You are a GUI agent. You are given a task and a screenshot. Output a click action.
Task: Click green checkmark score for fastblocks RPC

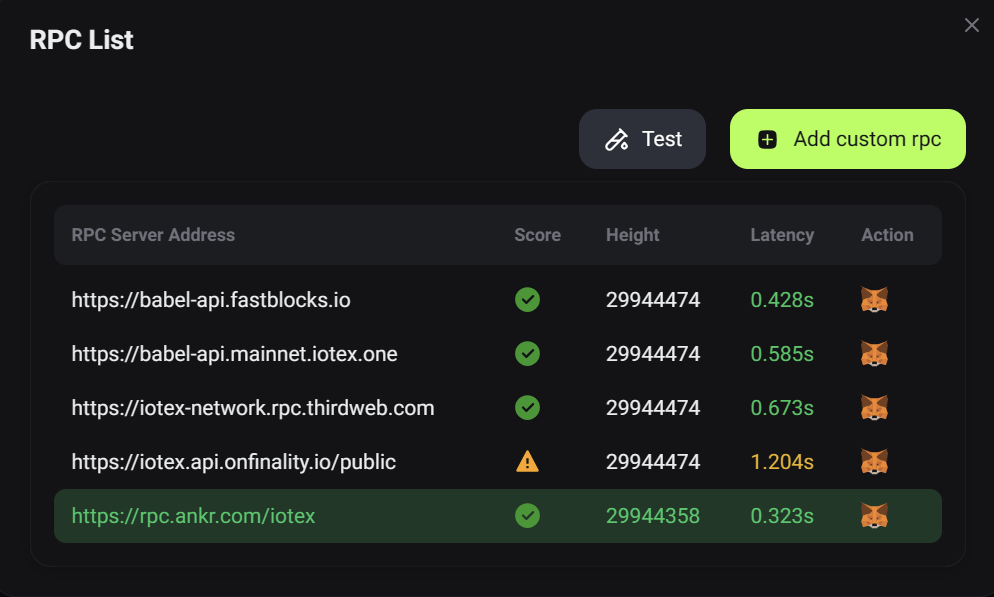click(527, 300)
